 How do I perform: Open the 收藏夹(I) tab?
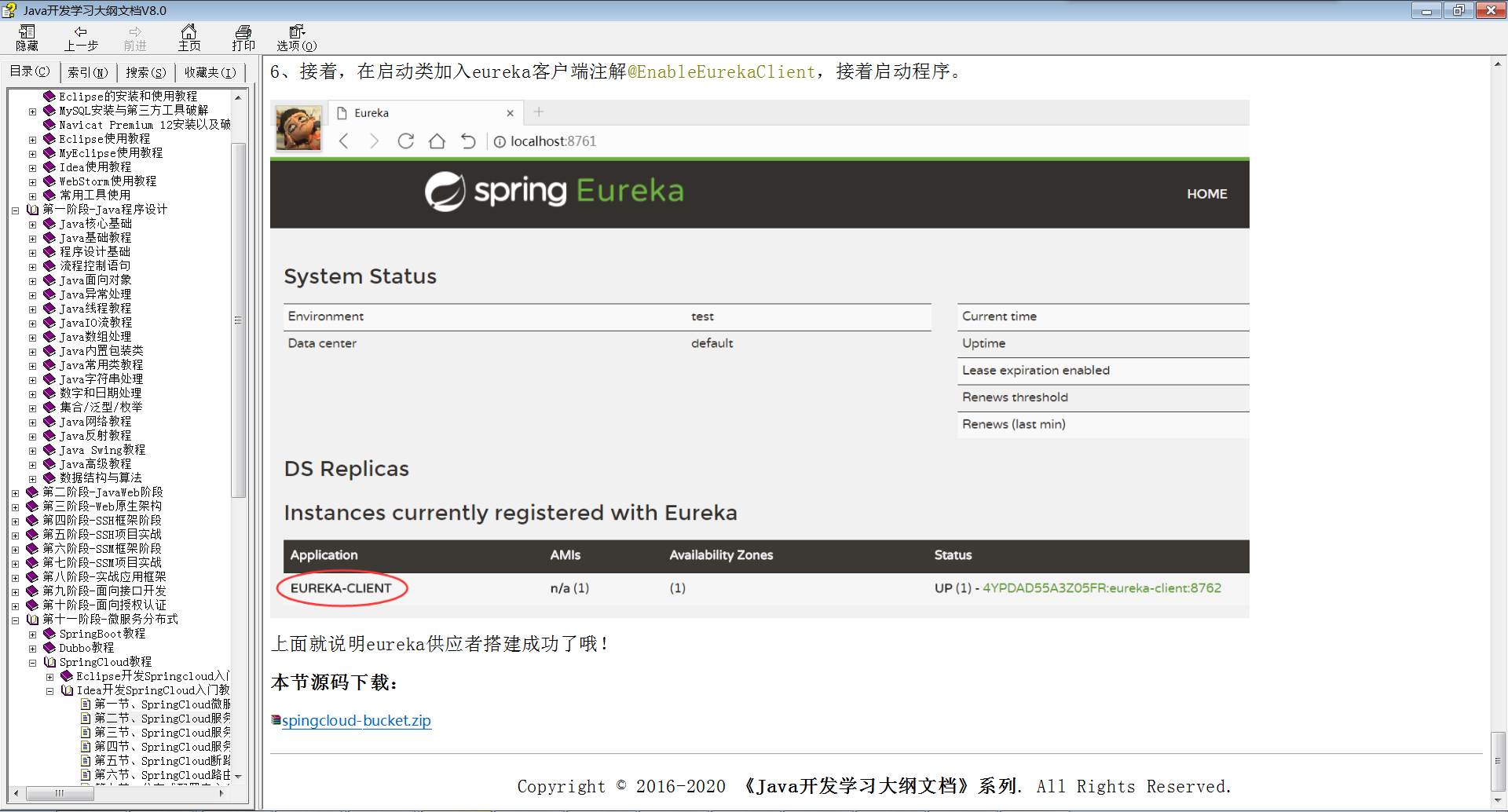tap(210, 72)
